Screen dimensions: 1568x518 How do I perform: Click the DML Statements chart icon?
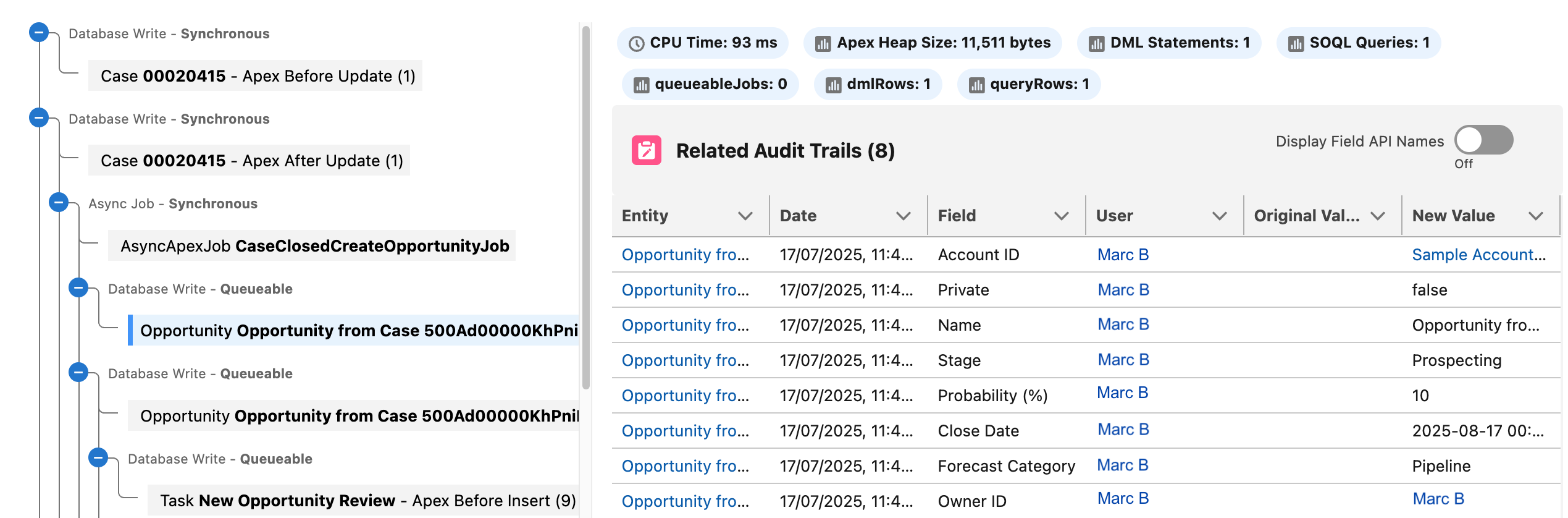[x=1096, y=43]
